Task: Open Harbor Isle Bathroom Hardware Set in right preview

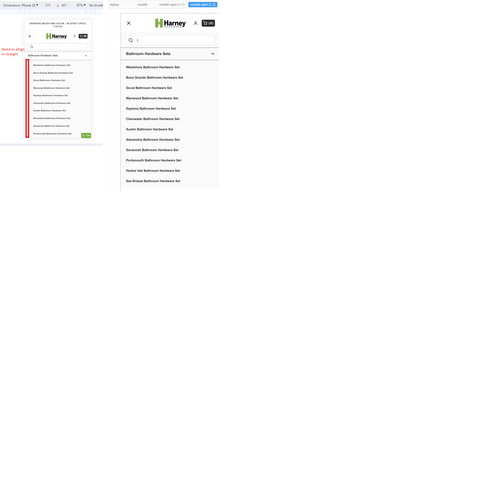Action: [x=153, y=171]
